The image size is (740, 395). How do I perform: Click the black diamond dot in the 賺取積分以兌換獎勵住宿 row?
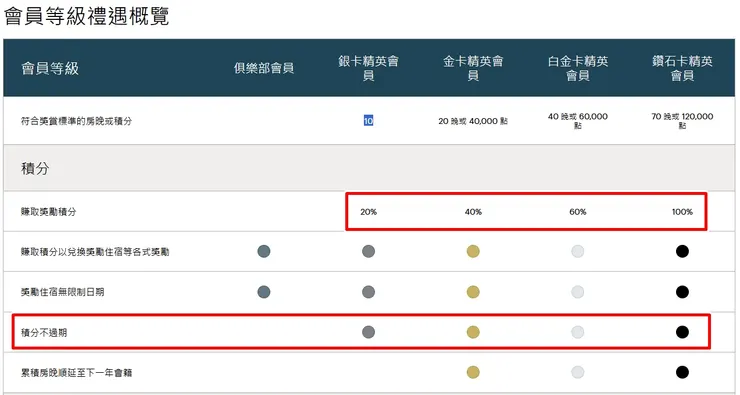[x=682, y=251]
